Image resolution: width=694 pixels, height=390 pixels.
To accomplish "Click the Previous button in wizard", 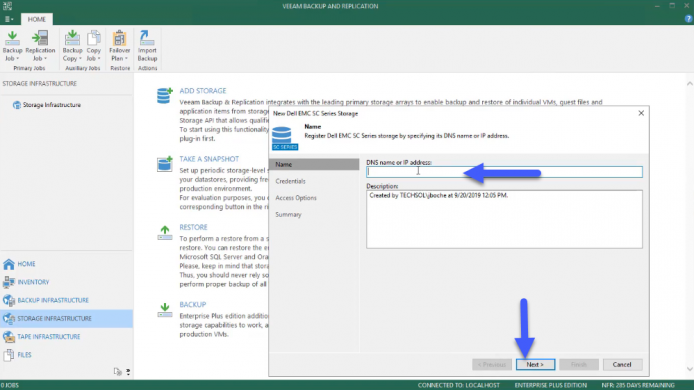I will tap(492, 364).
